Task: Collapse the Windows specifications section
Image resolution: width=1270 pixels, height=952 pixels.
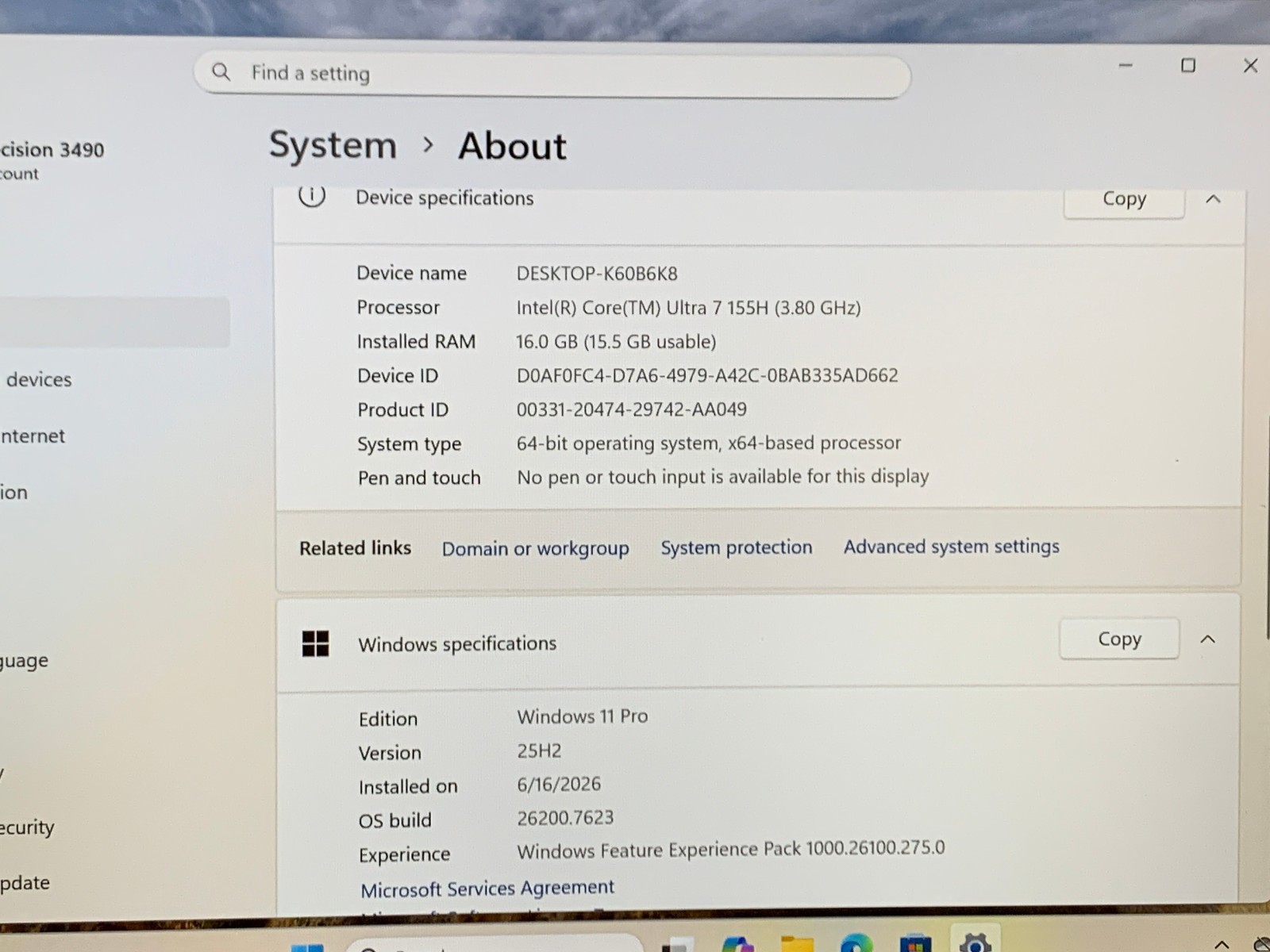Action: 1208,639
